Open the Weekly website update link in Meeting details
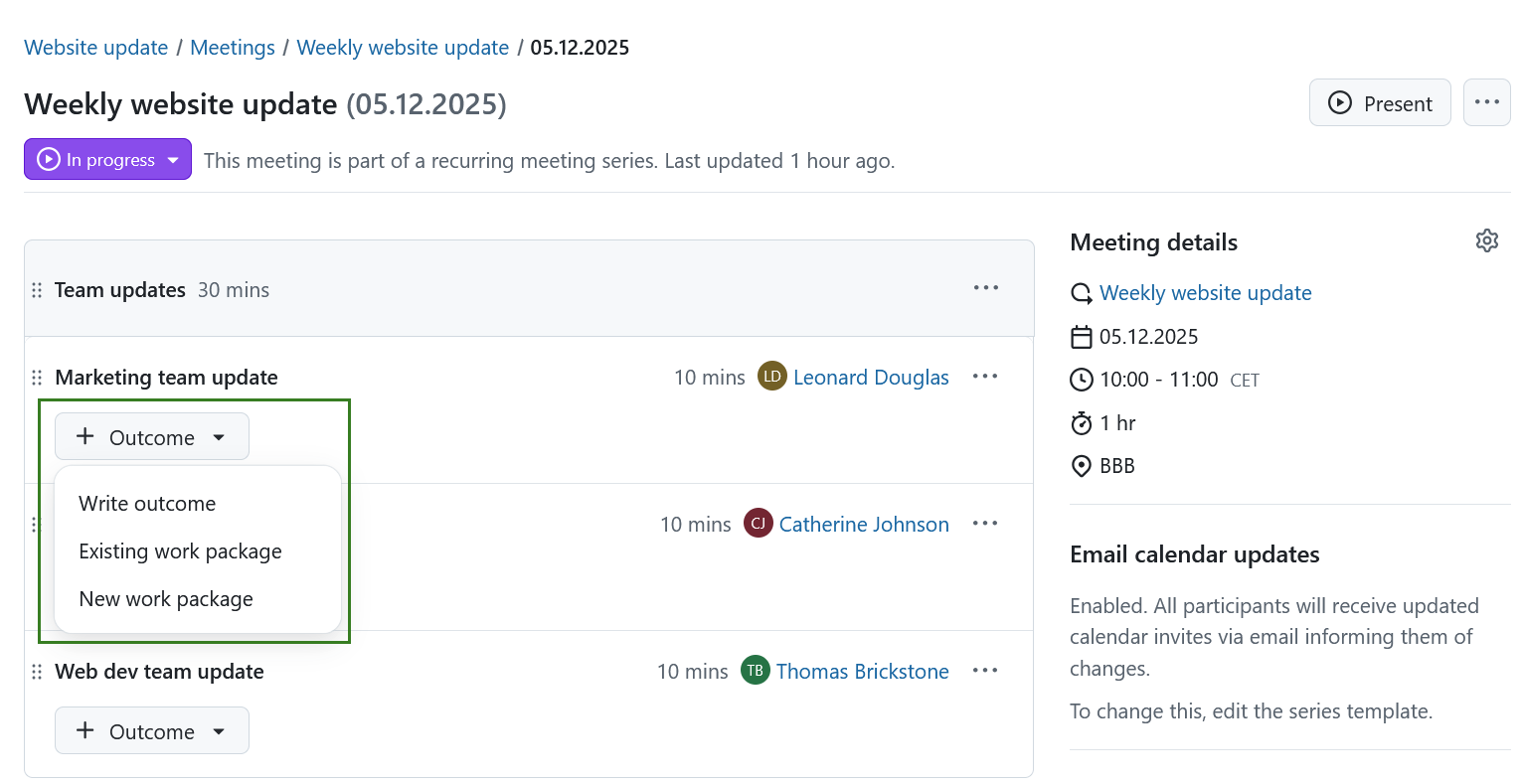Screen dimensions: 1522x784 [x=1205, y=293]
